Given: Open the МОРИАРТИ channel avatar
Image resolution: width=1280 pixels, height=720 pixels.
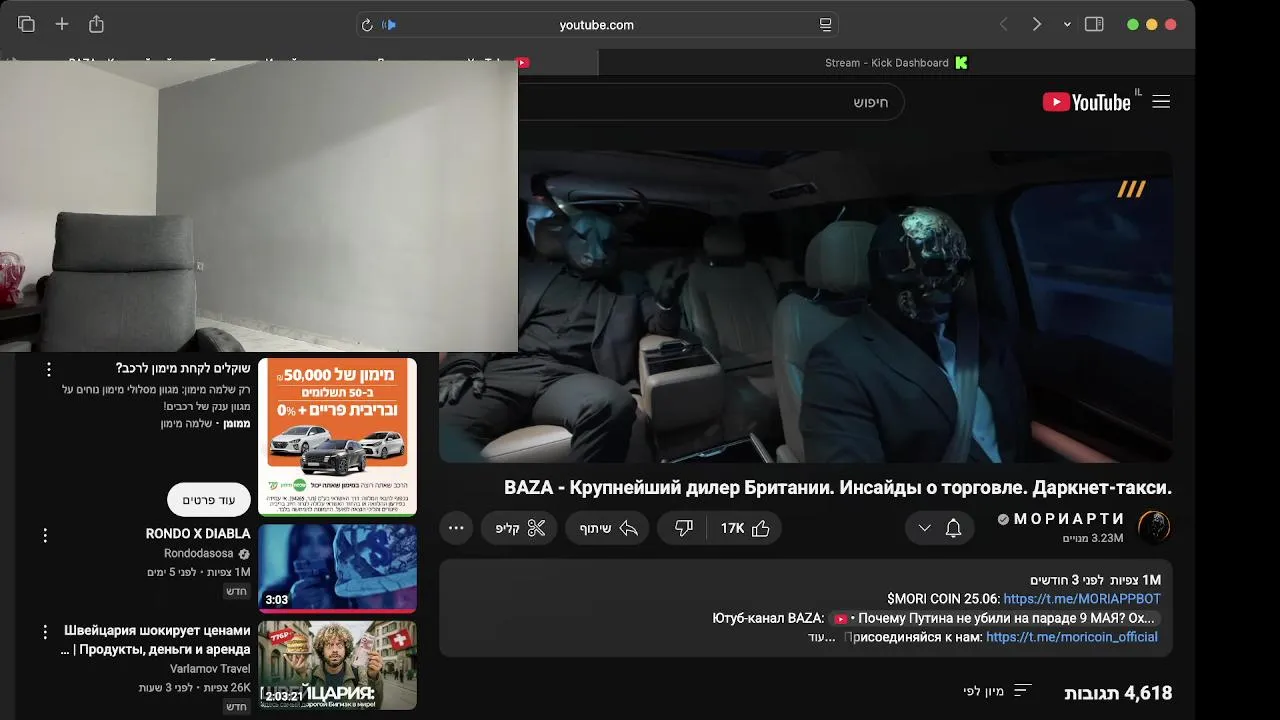Looking at the screenshot, I should (x=1154, y=527).
